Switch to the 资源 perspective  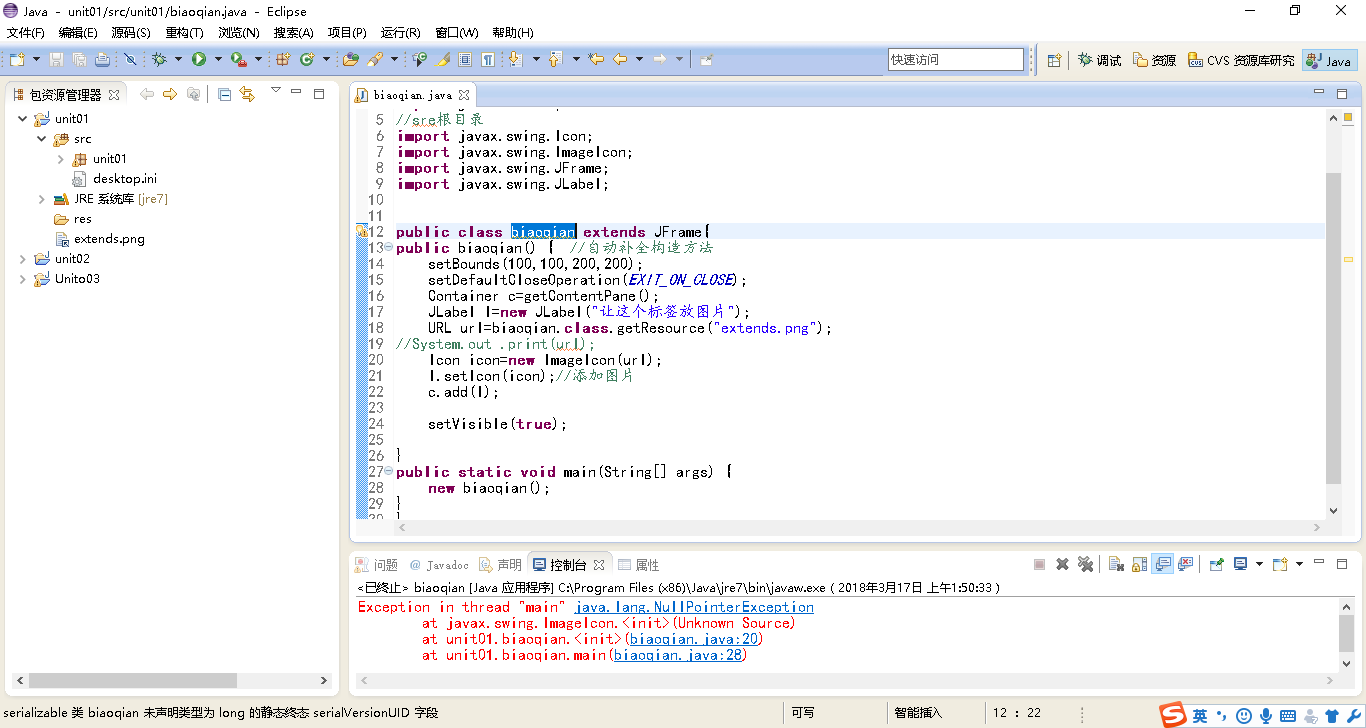[1154, 60]
